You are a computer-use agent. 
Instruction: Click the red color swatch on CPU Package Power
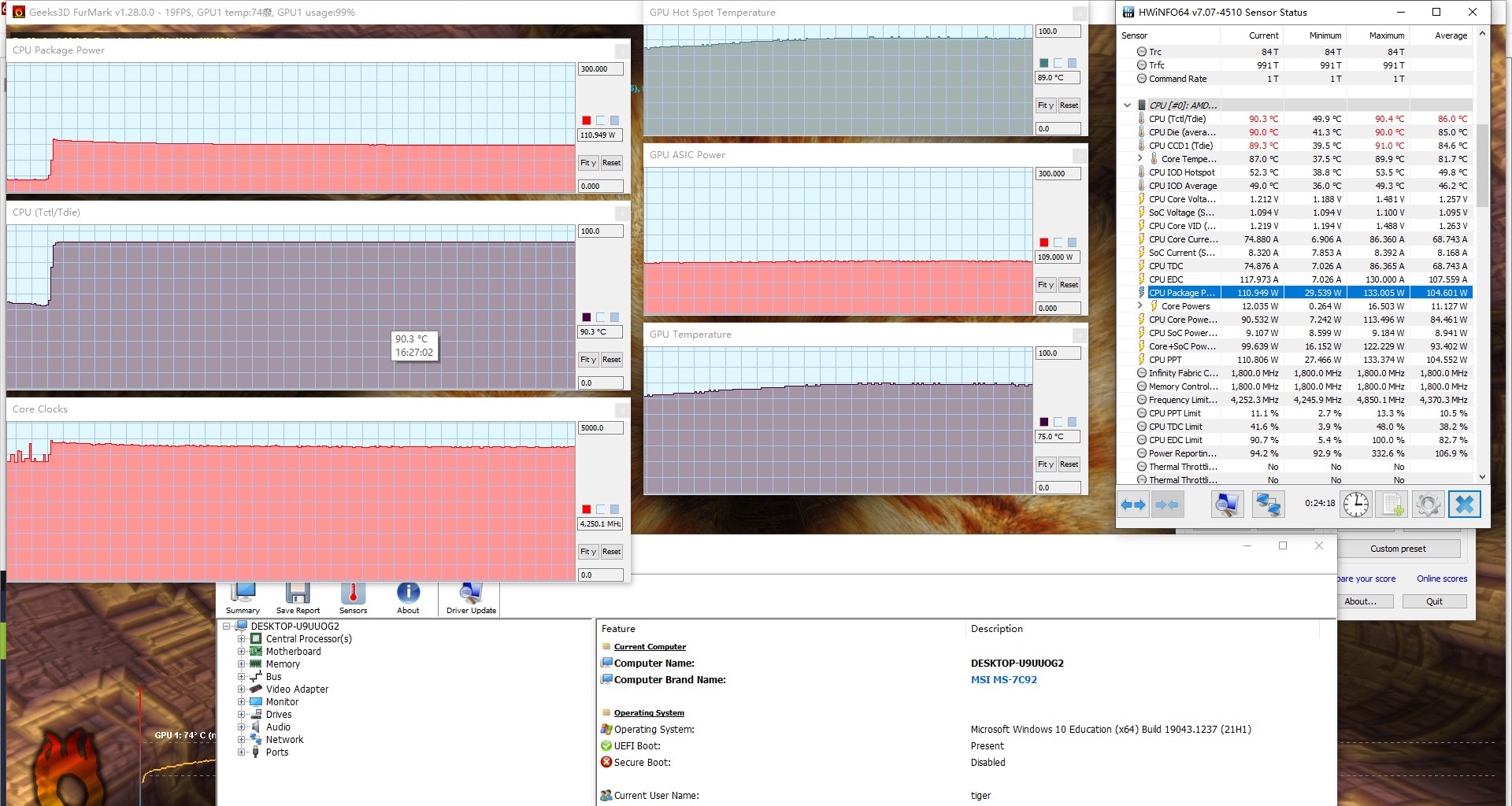pyautogui.click(x=586, y=120)
